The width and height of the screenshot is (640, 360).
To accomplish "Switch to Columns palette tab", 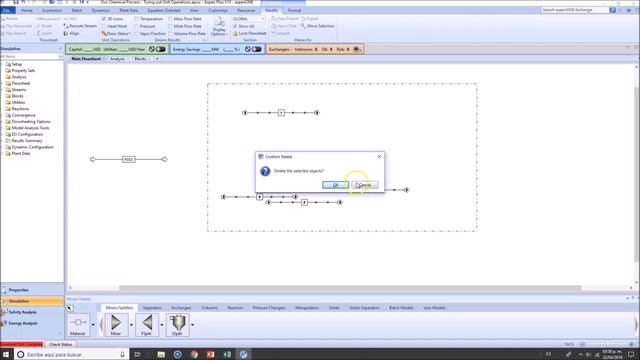I will (x=209, y=308).
